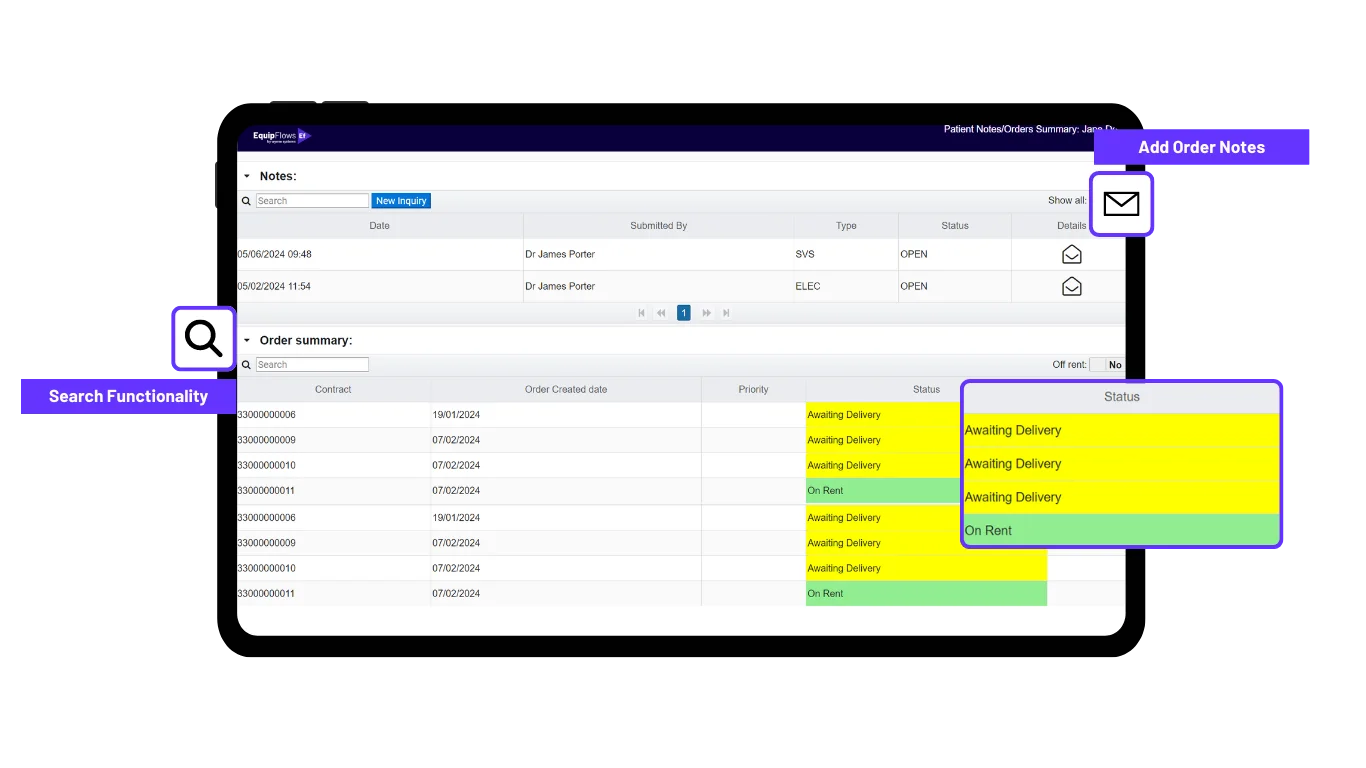Jump to last page of notes
This screenshot has height=768, width=1366.
point(726,313)
